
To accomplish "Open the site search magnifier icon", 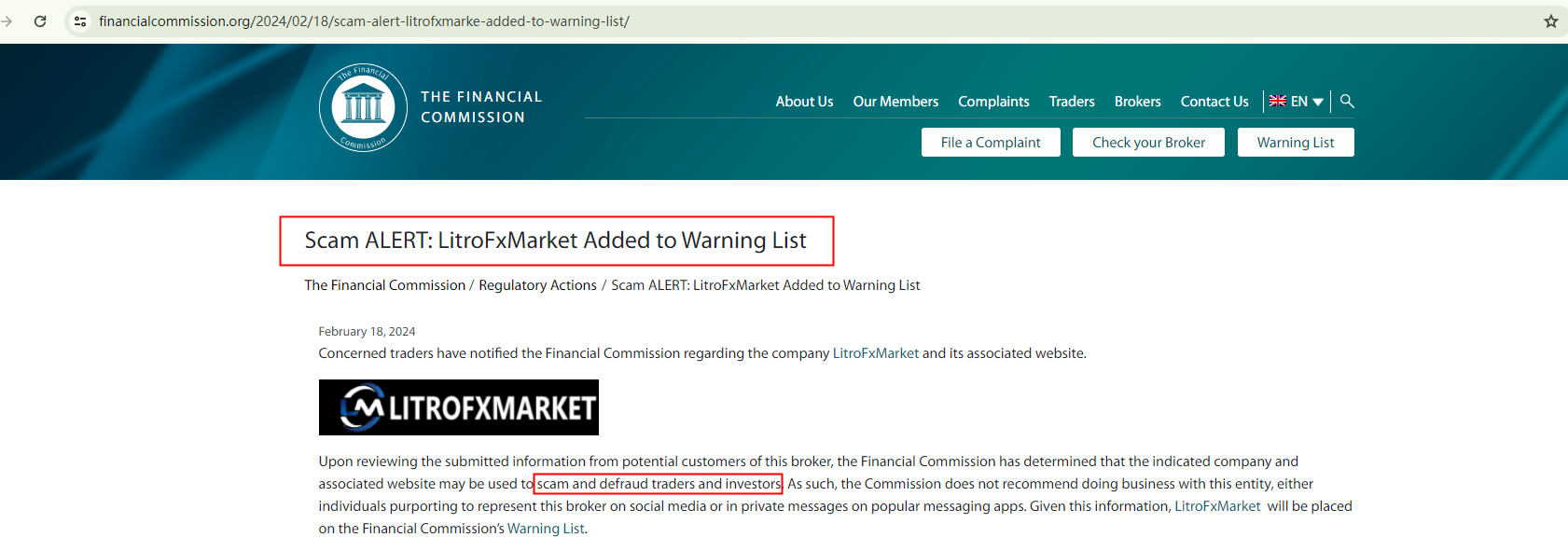I will (x=1347, y=101).
